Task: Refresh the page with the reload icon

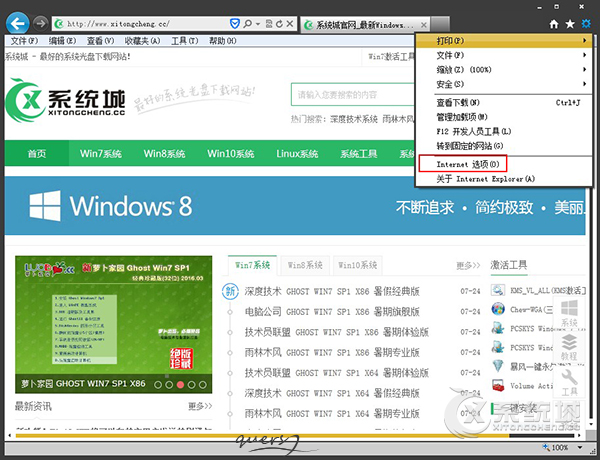Action: click(279, 24)
